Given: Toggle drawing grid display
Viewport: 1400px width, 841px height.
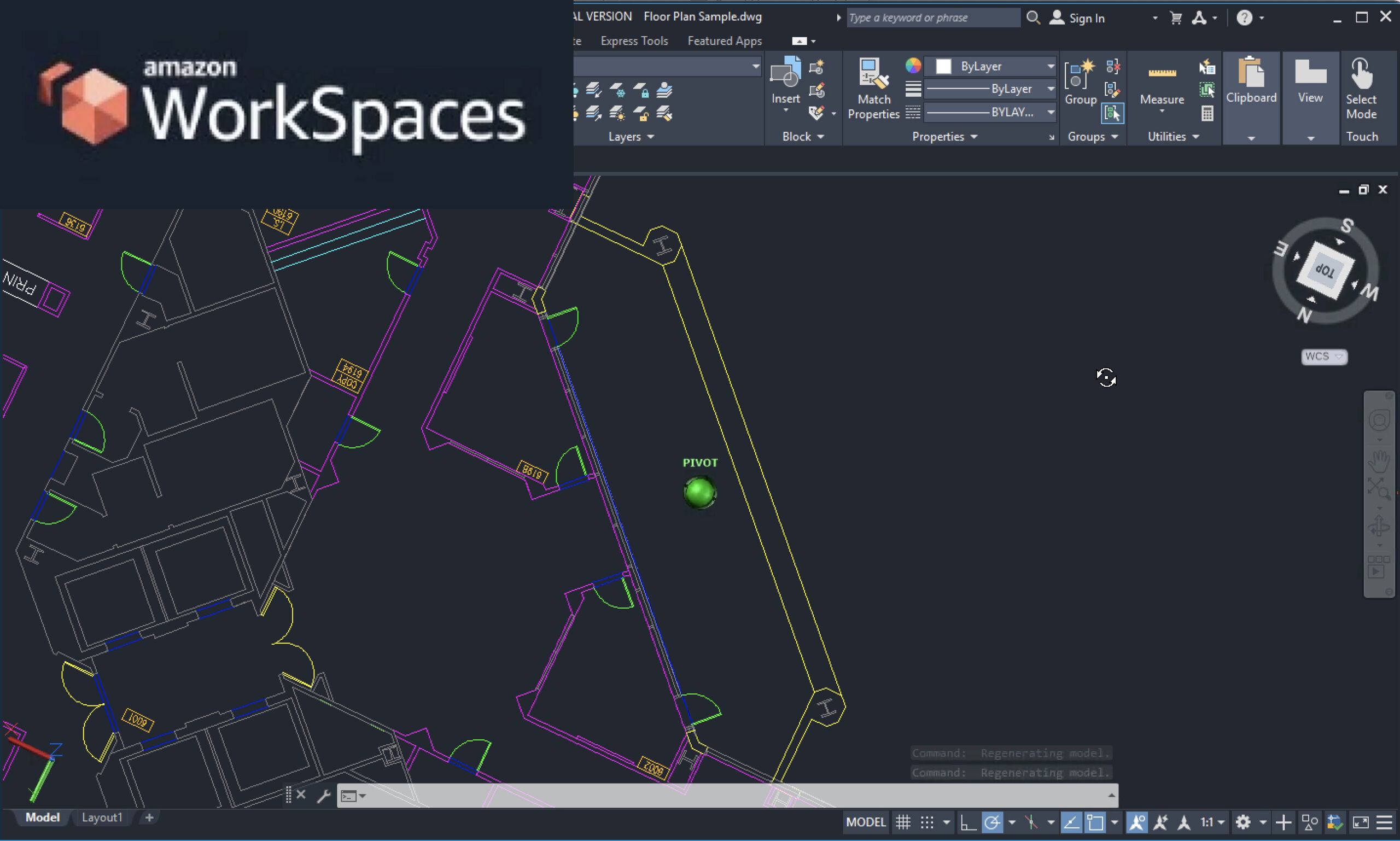Looking at the screenshot, I should pos(903,822).
